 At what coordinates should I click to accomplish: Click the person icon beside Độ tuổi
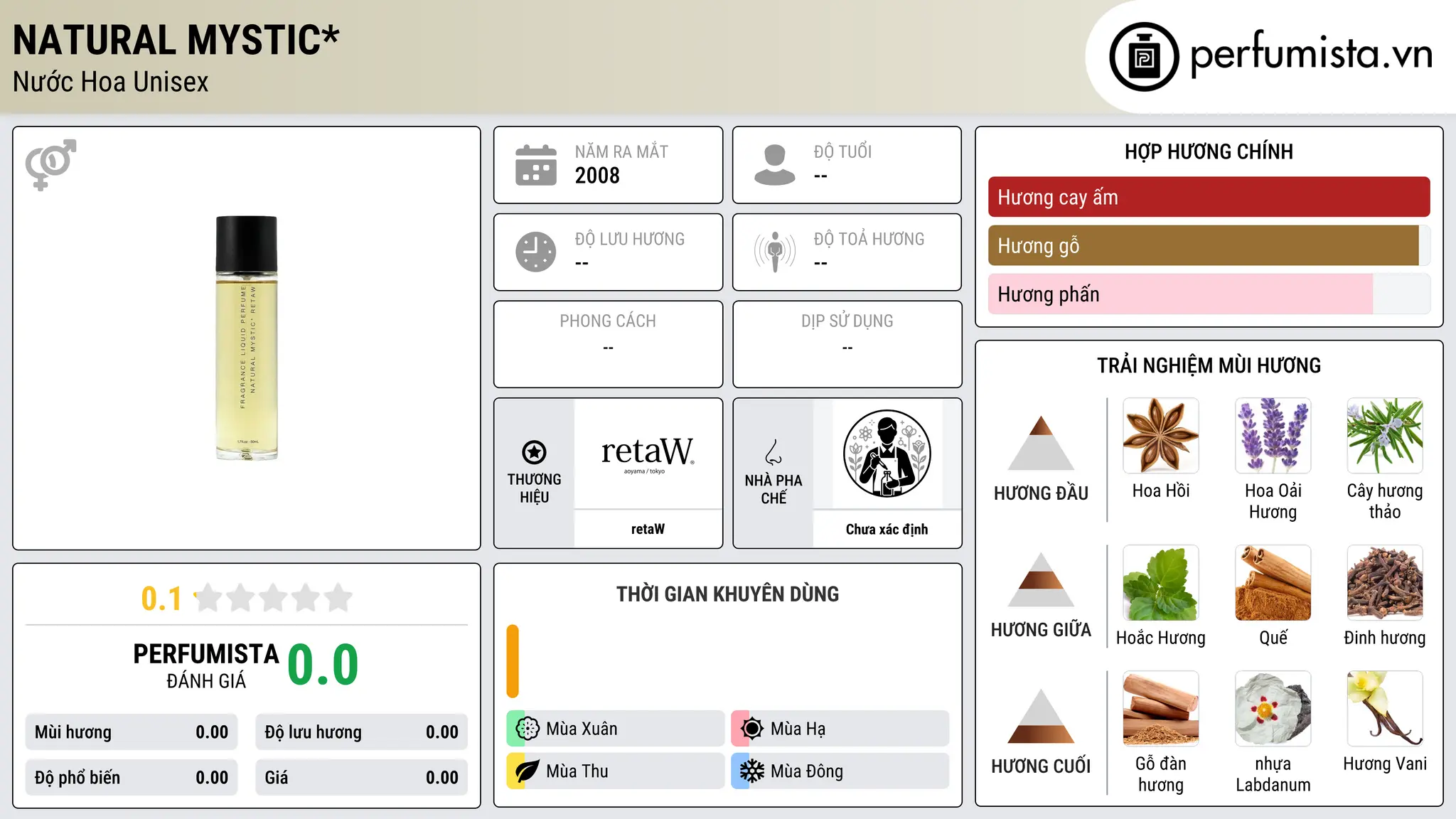click(x=775, y=165)
